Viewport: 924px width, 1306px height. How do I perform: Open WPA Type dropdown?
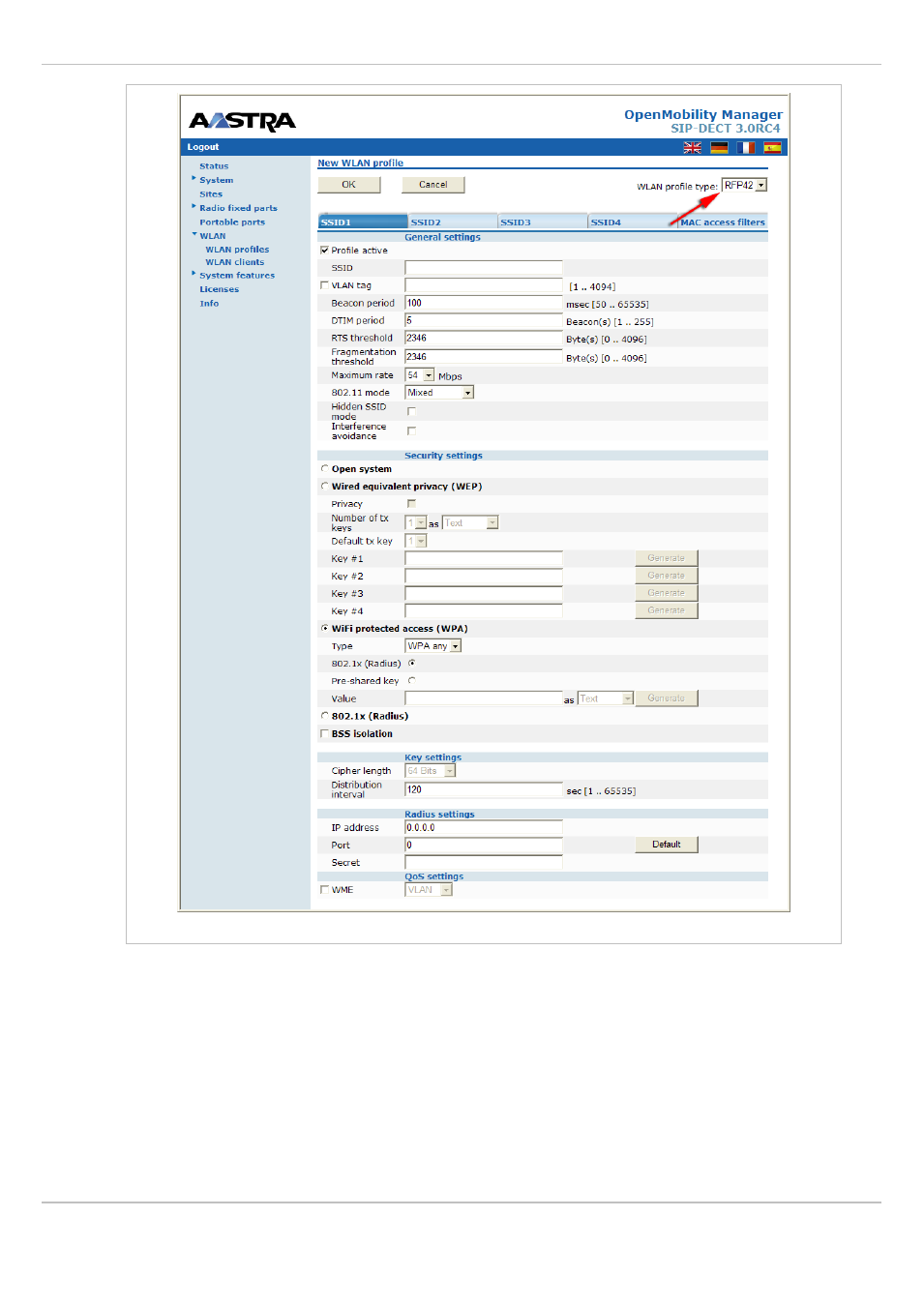(432, 646)
